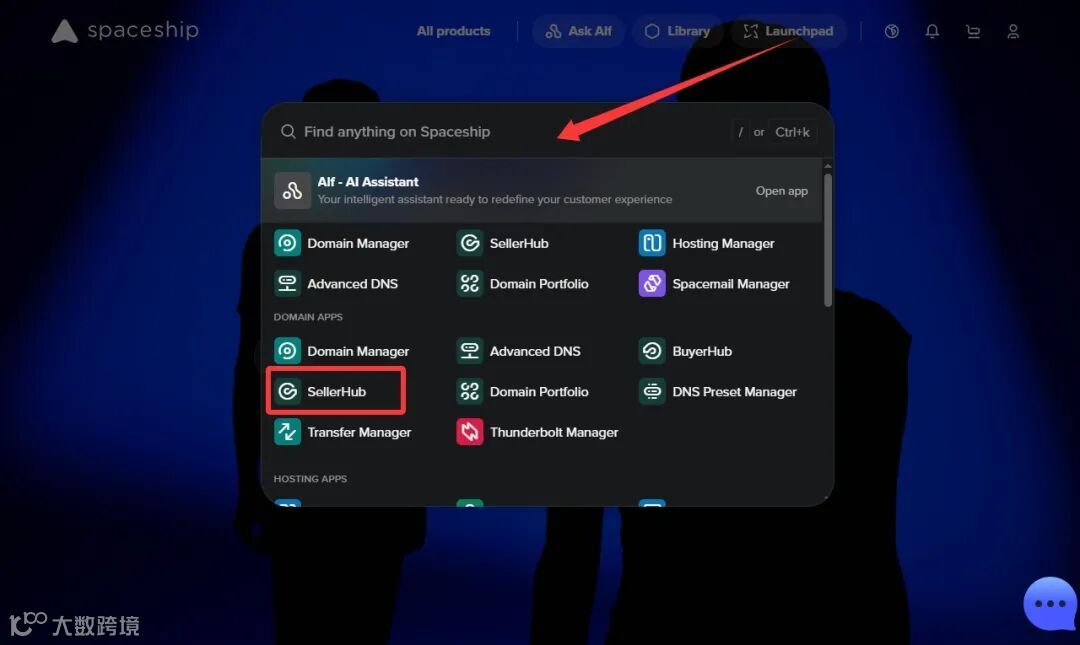Open the user account icon
The image size is (1080, 645).
coord(1013,31)
